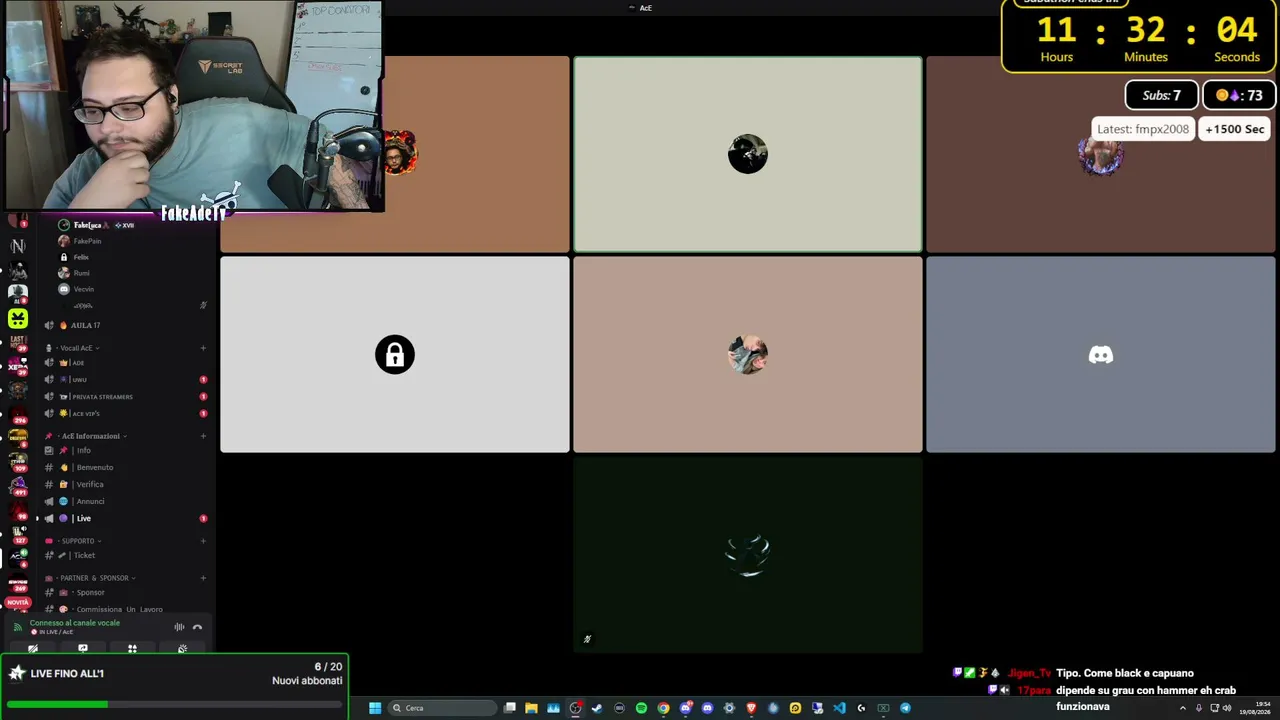Open Telegram from the taskbar
This screenshot has height=720, width=1280.
point(905,708)
